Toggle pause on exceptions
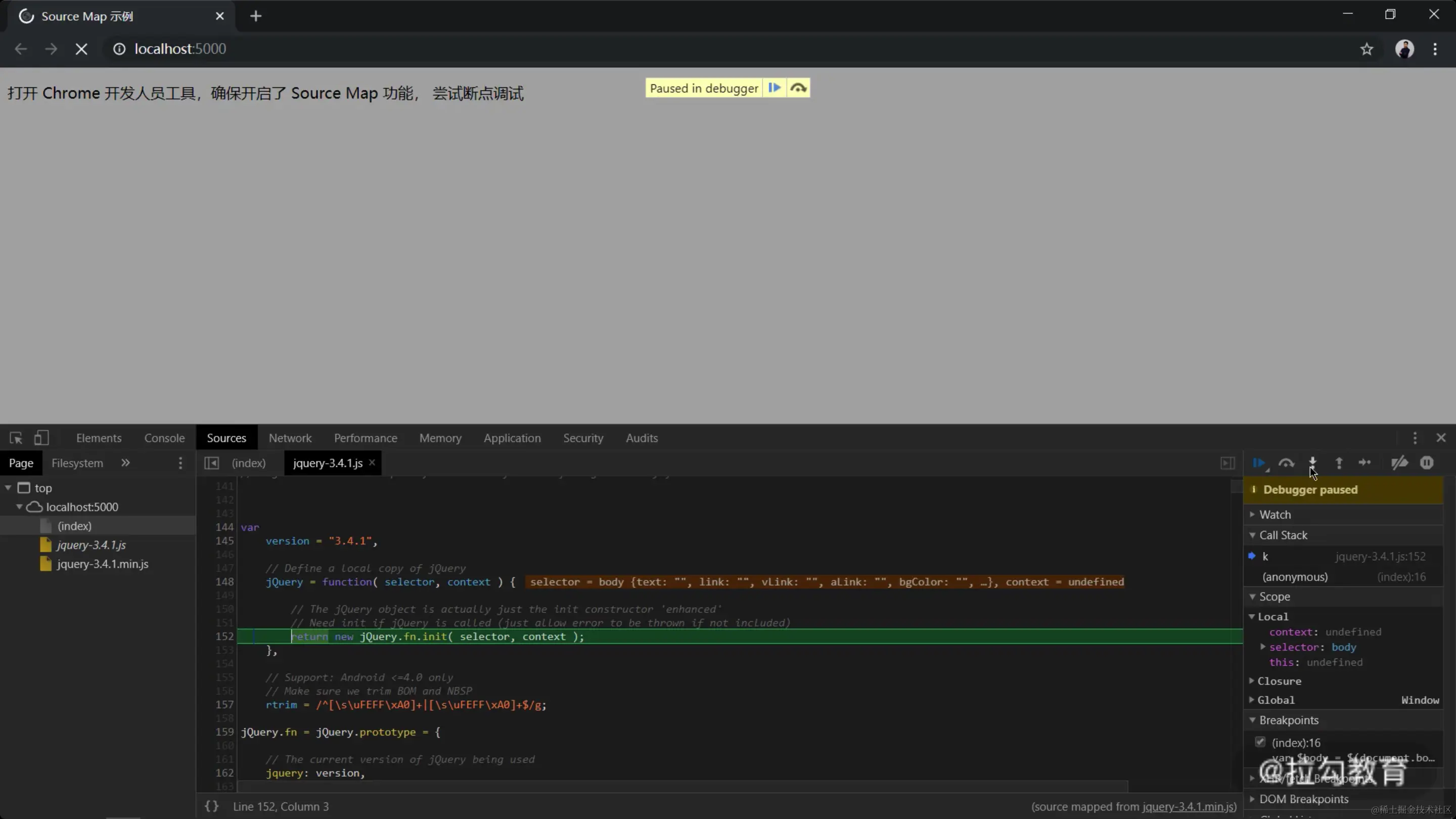1456x819 pixels. pyautogui.click(x=1427, y=463)
